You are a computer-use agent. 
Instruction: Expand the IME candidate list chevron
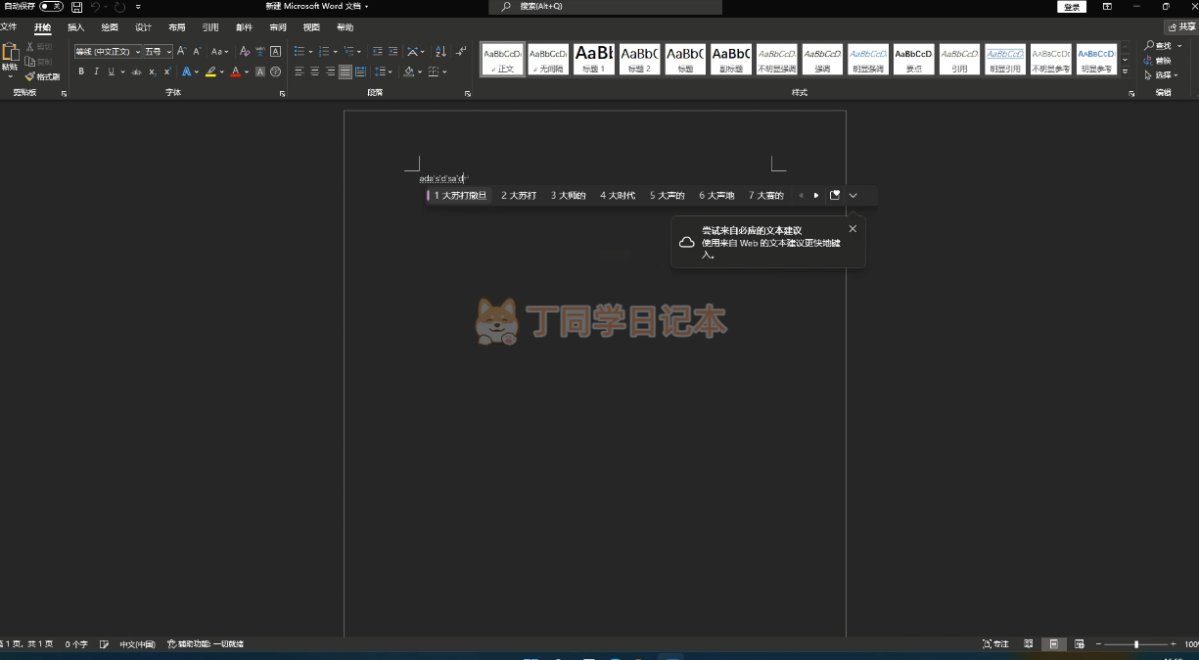pos(853,196)
